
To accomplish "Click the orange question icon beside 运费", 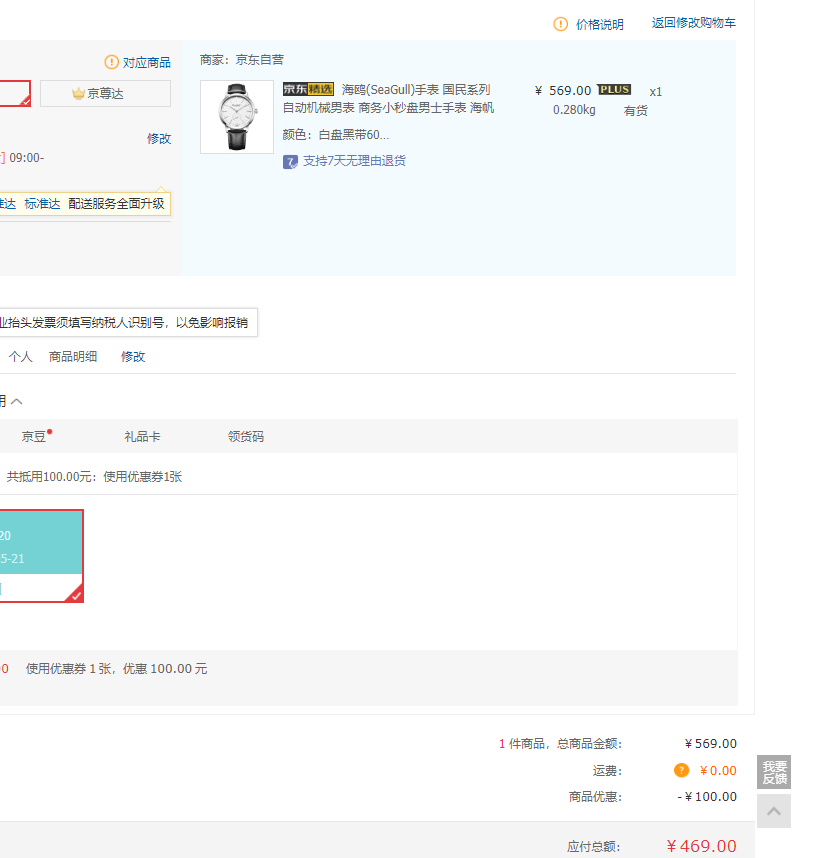I will 681,770.
